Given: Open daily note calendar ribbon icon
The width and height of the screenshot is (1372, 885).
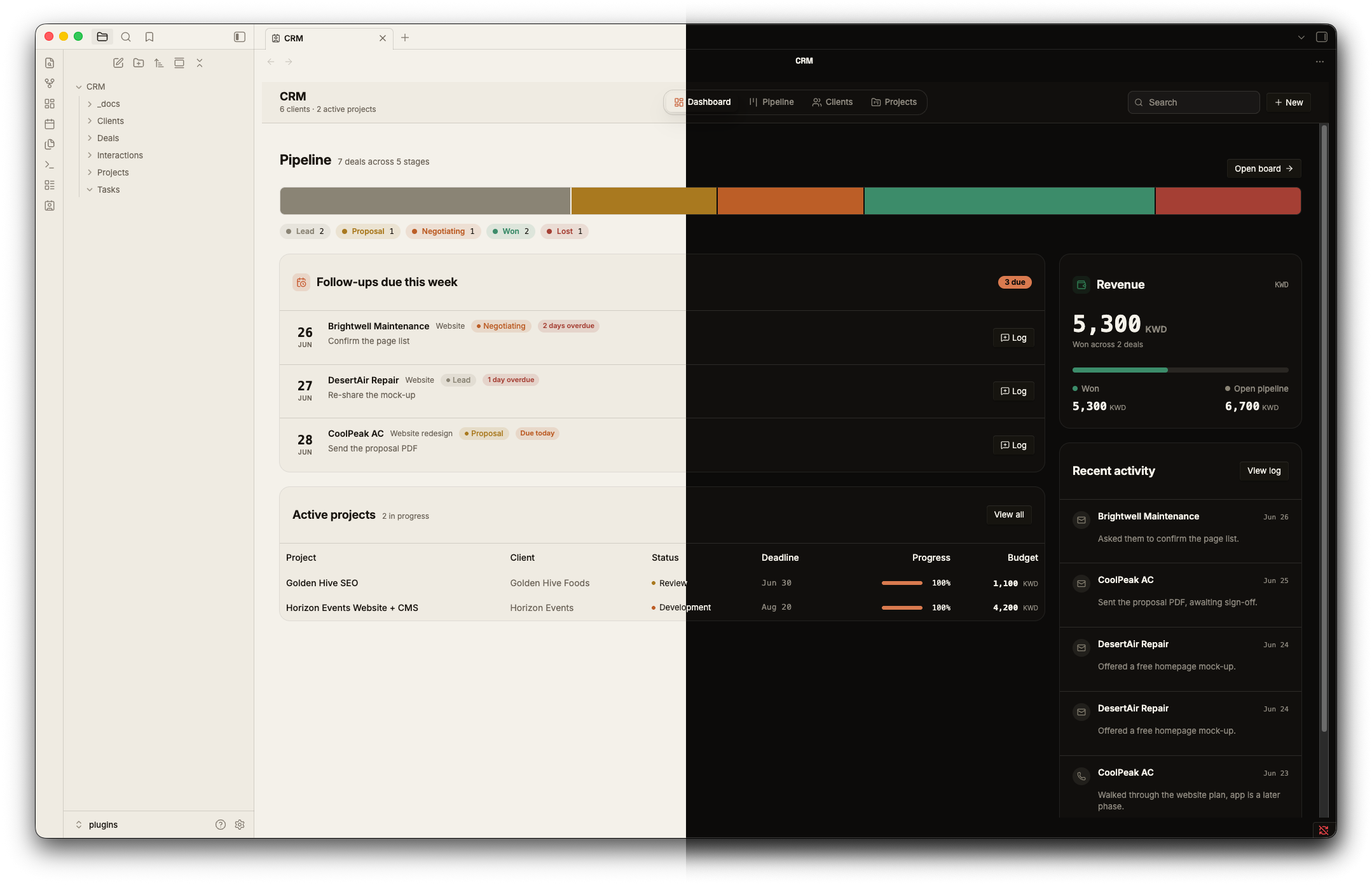Looking at the screenshot, I should pyautogui.click(x=50, y=124).
